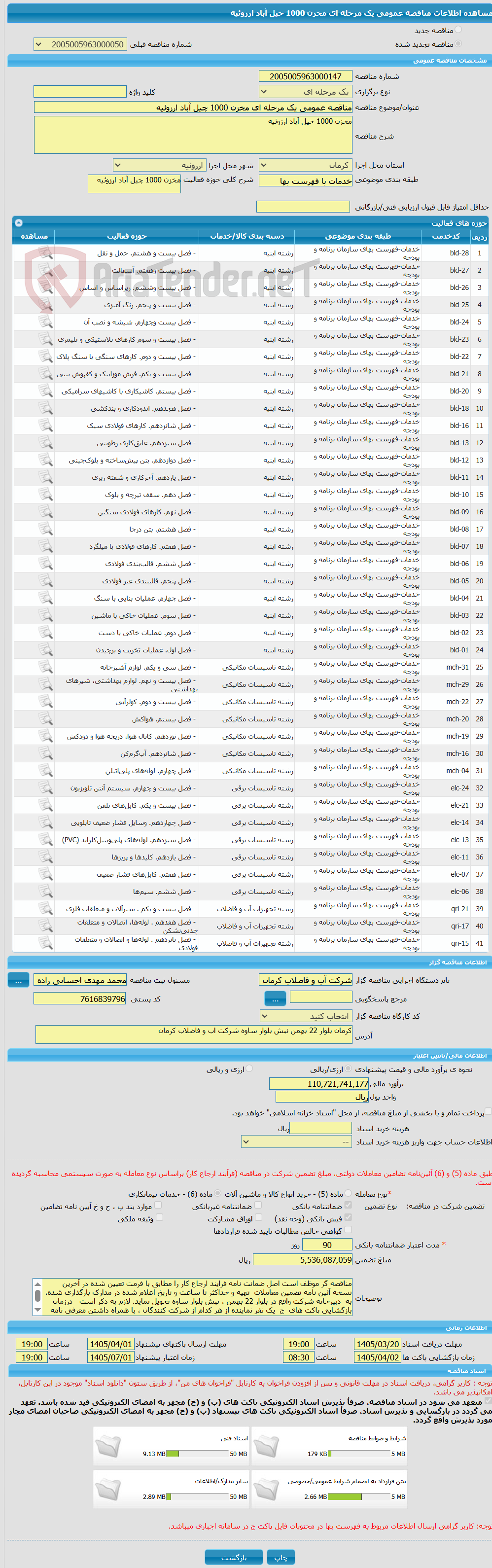This screenshot has width=492, height=1568.
Task: Sort by the دسته بندی کالا/خدمات column header
Action: [x=247, y=236]
